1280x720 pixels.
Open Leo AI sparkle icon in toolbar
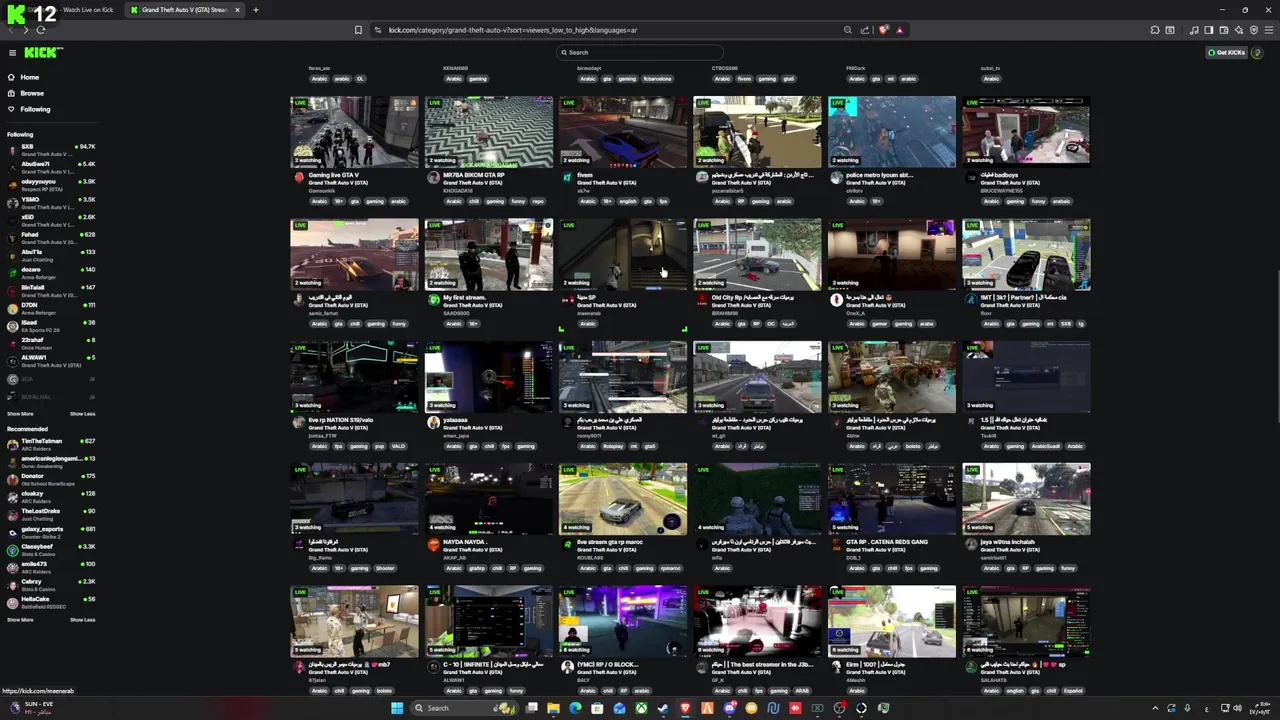1237,30
